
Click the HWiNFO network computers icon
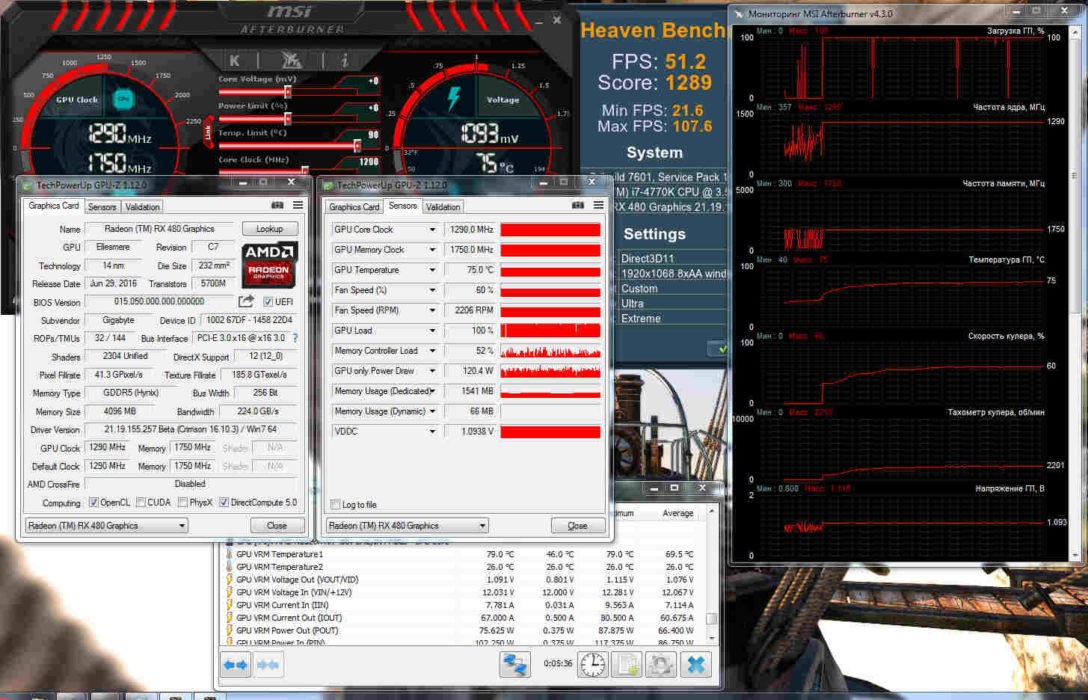point(516,664)
